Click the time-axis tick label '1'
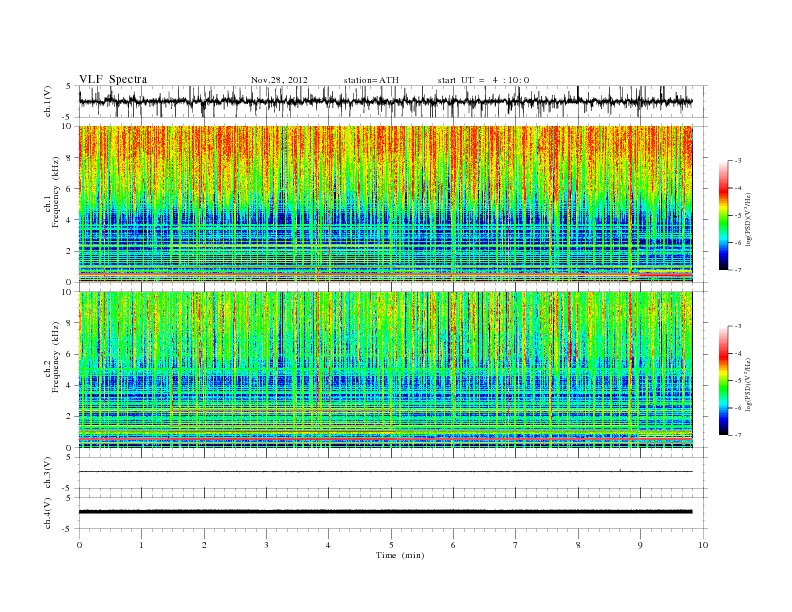 point(141,545)
